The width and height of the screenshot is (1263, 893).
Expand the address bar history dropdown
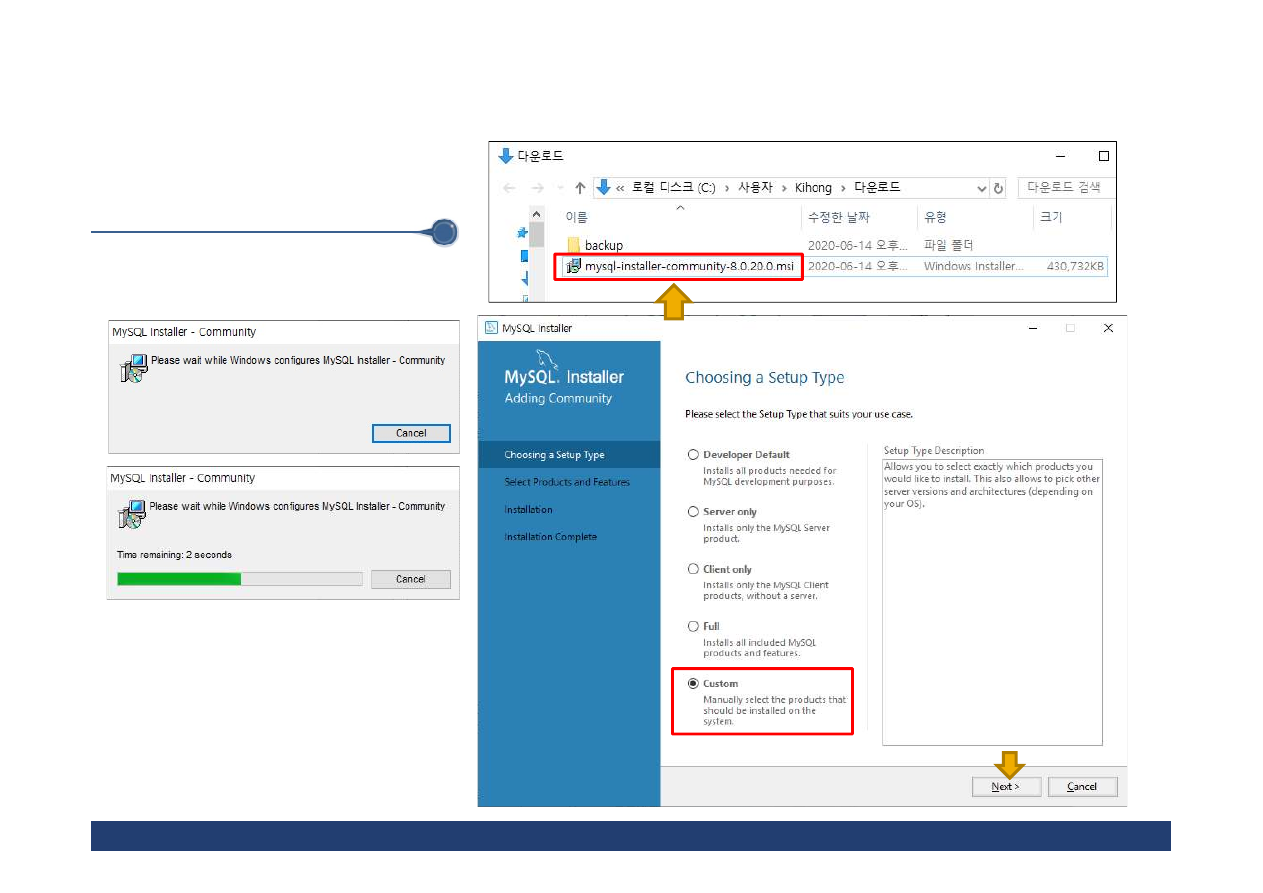click(981, 188)
